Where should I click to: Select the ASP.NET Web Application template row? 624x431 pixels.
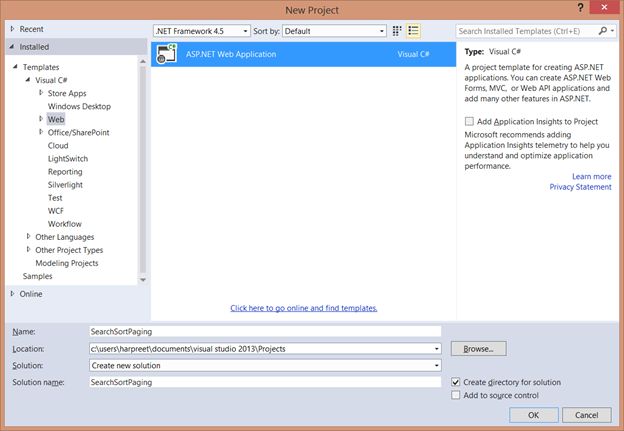304,54
